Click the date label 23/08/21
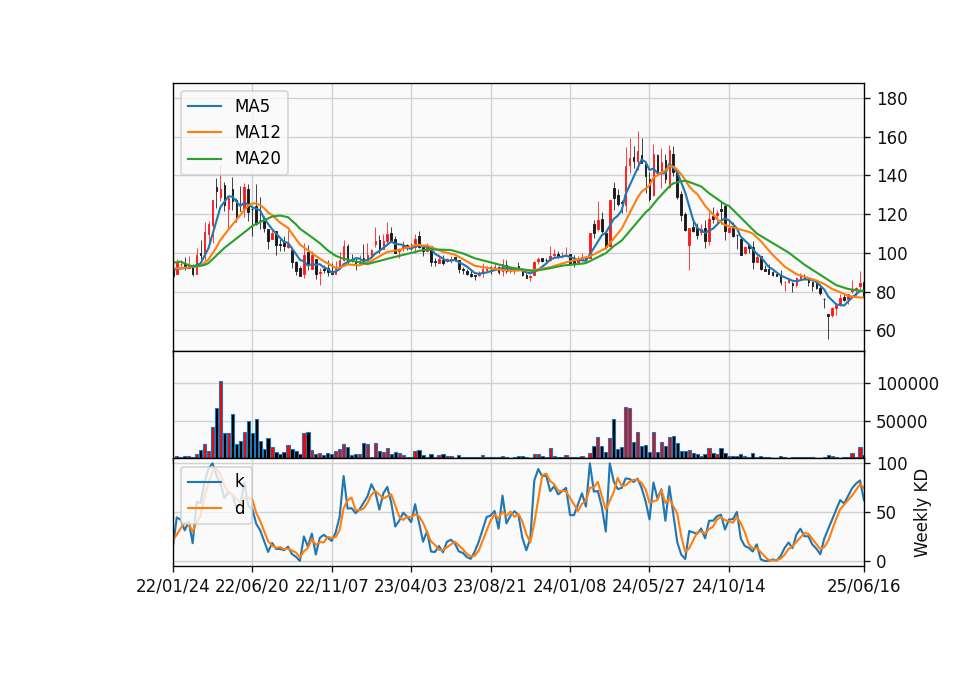 click(x=490, y=587)
